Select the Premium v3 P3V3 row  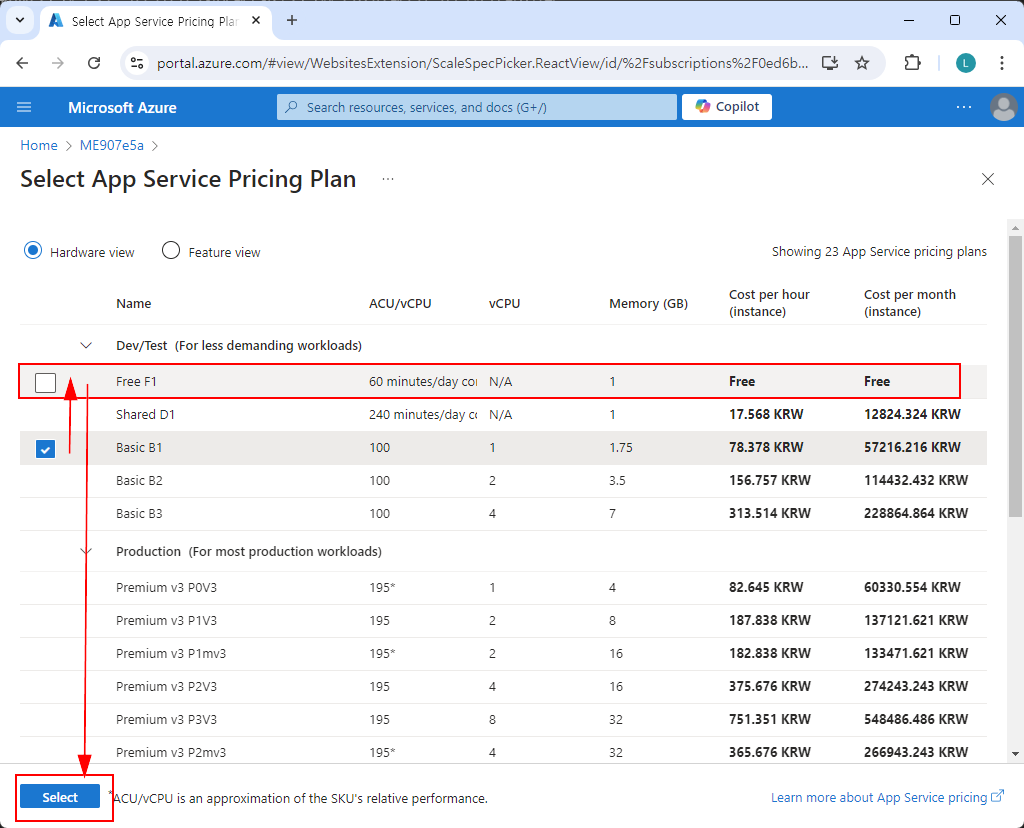[x=503, y=720]
